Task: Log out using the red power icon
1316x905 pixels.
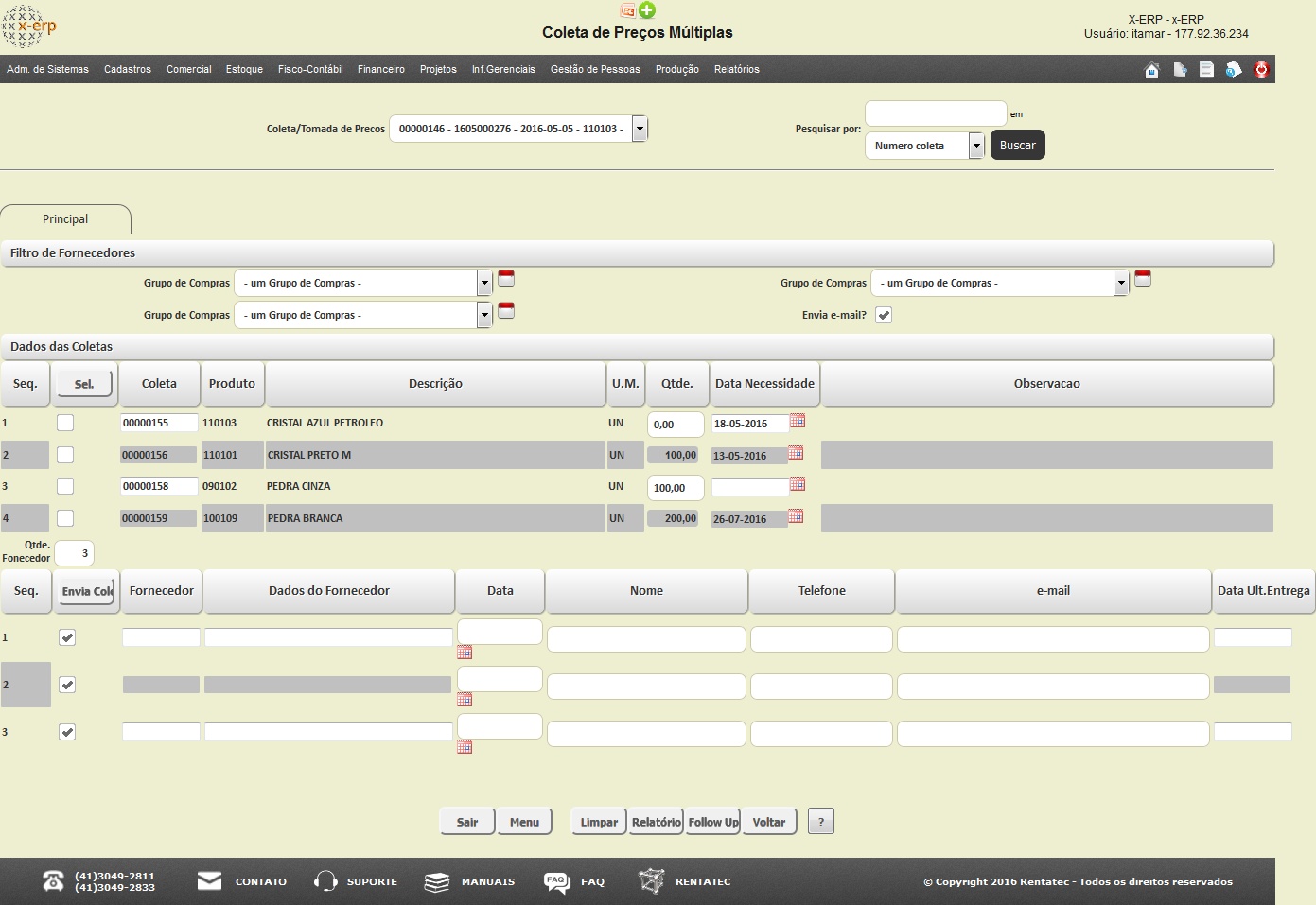Action: click(x=1261, y=69)
